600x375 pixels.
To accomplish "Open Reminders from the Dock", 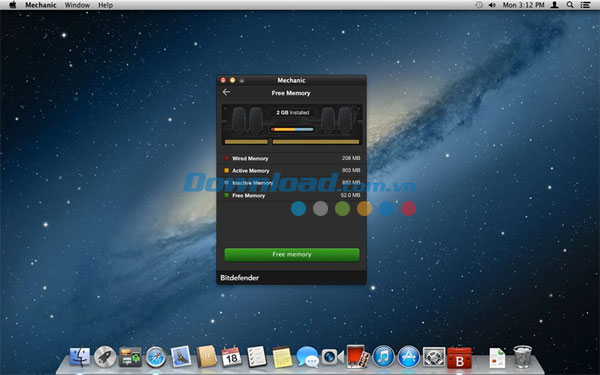I will click(x=257, y=356).
